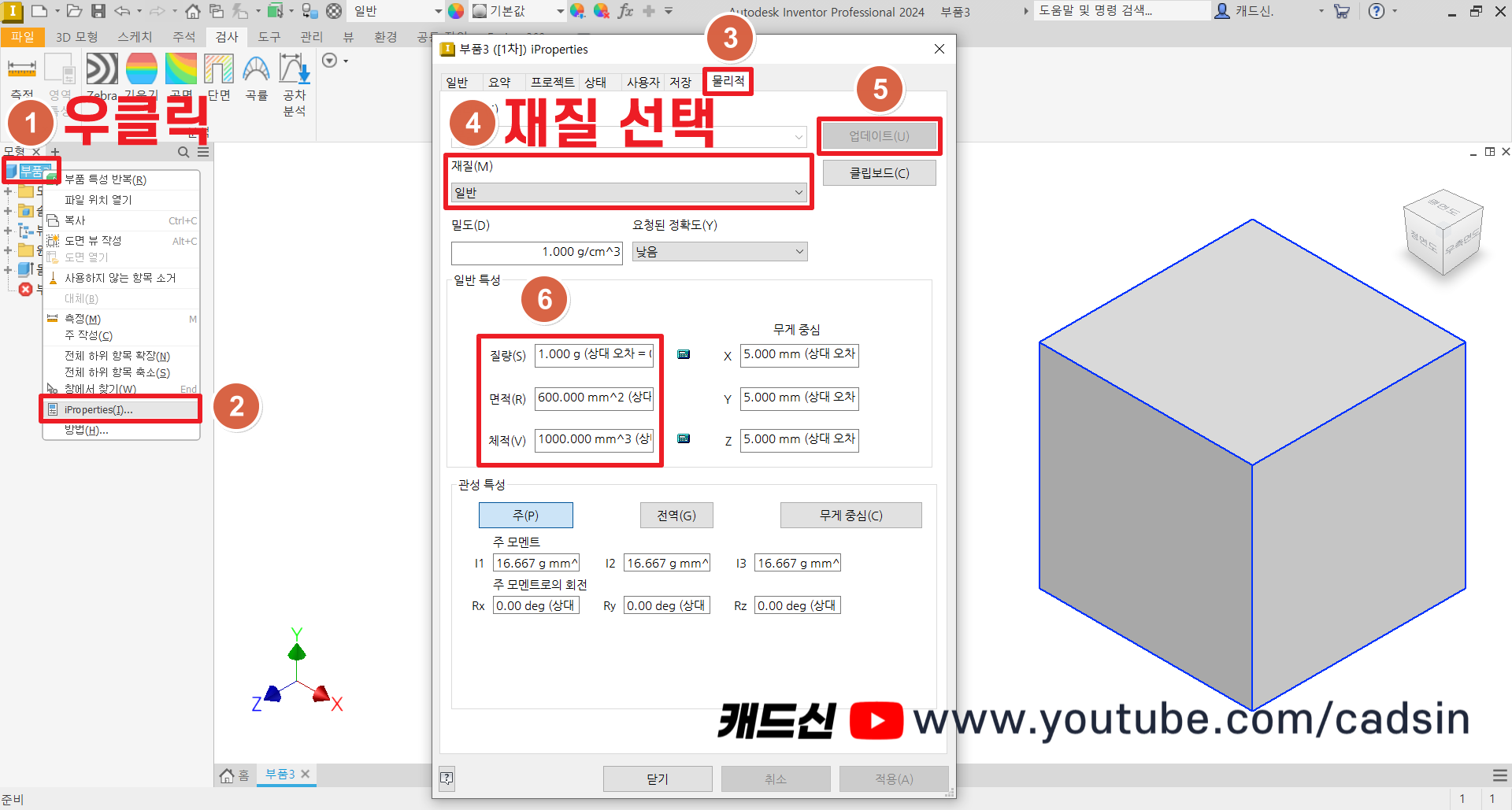Open a file using the folder icon

coord(74,11)
